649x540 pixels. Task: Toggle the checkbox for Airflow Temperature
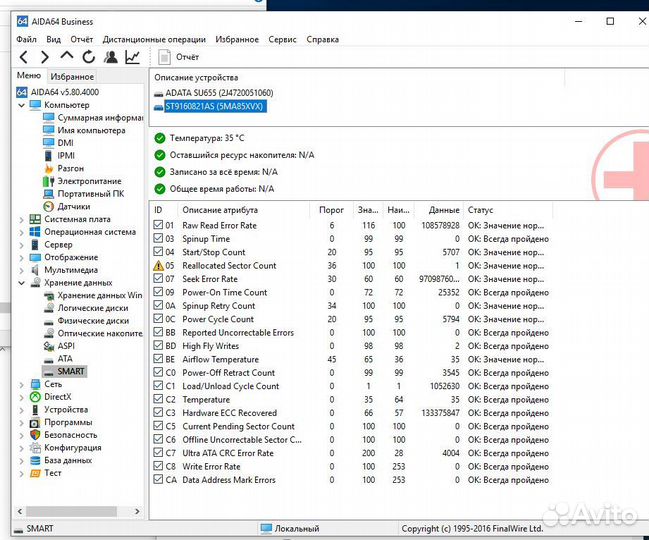tap(158, 359)
